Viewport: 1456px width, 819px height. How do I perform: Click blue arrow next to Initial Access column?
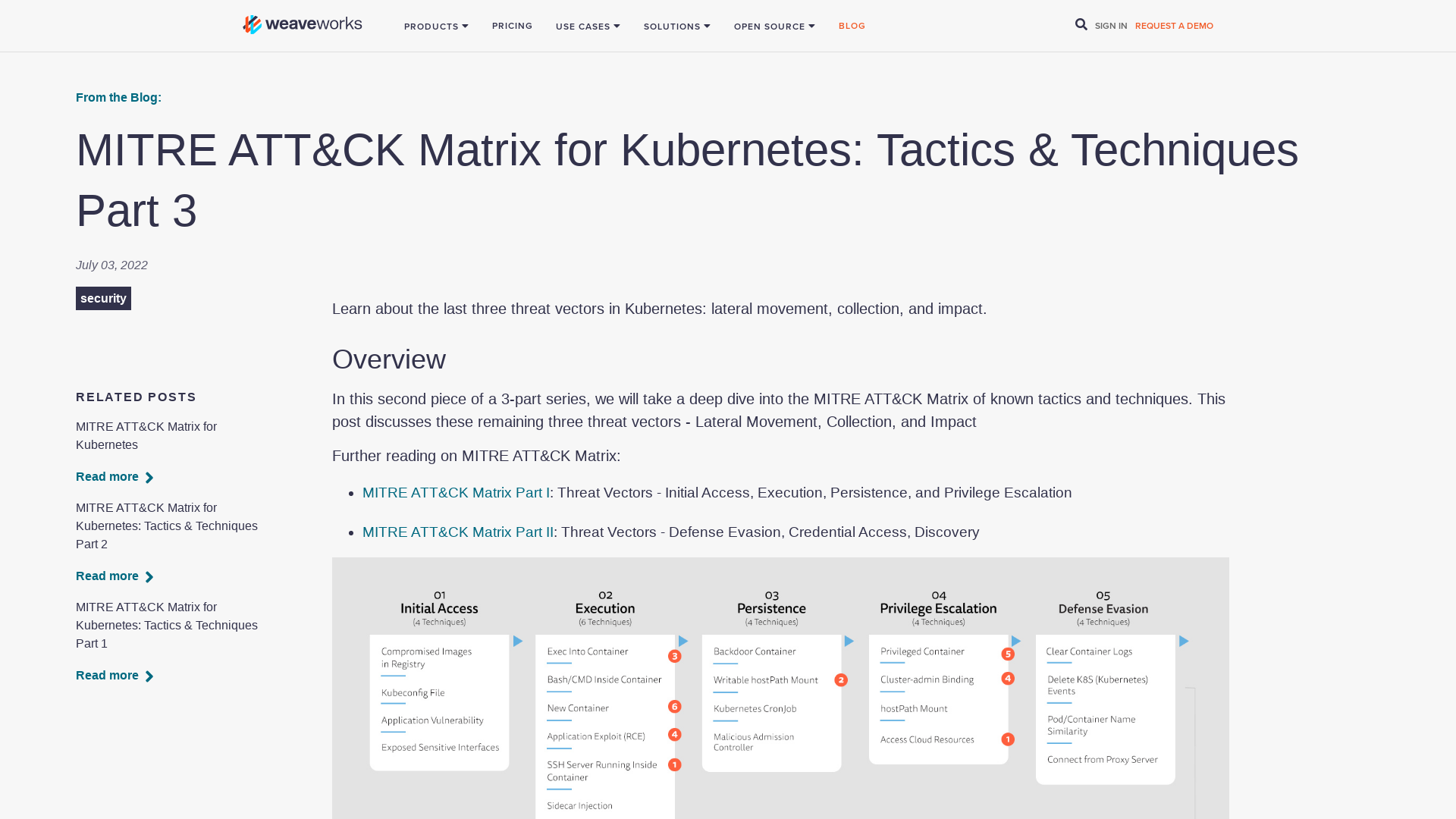coord(518,641)
